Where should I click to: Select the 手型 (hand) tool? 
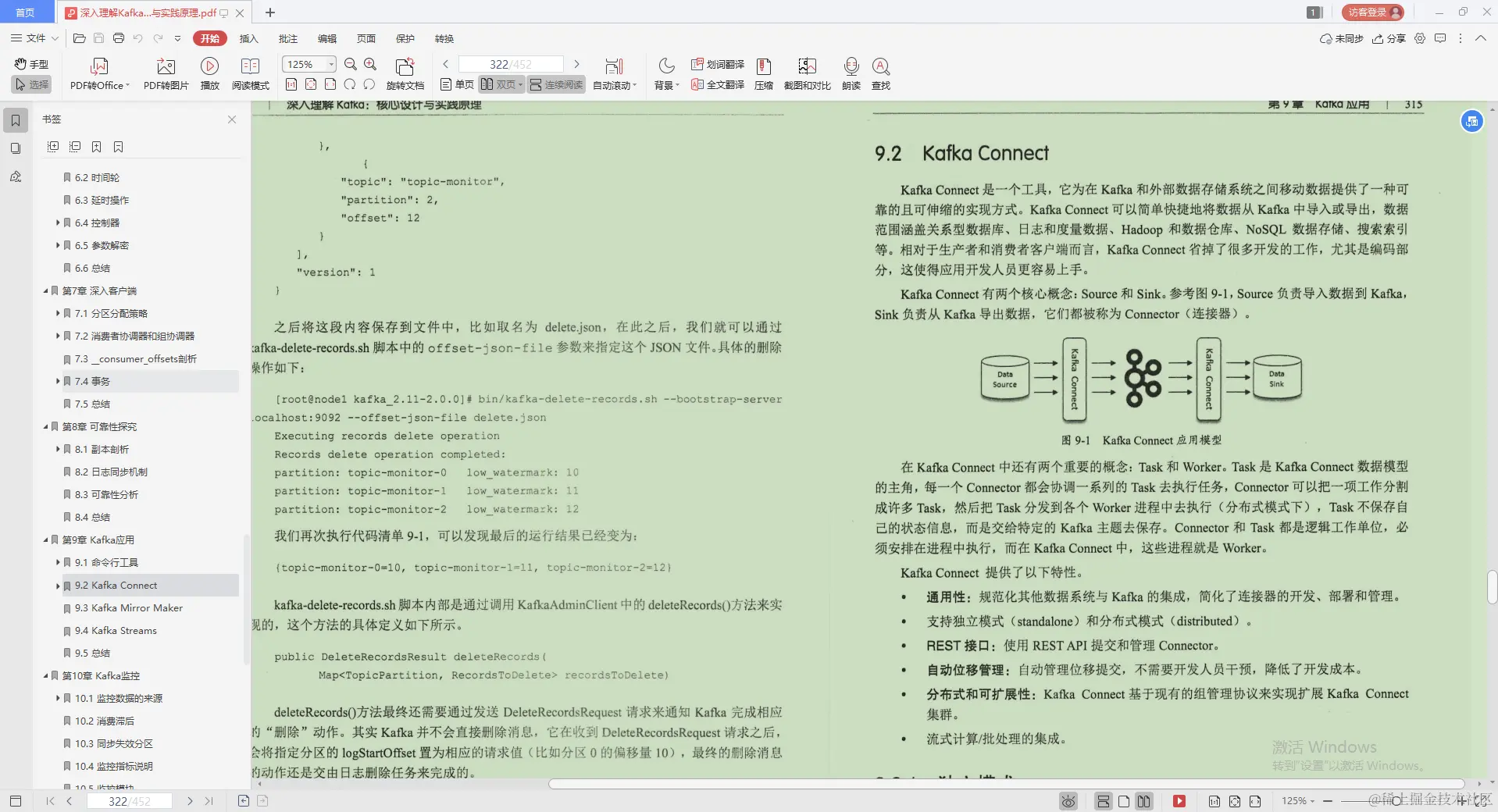click(x=30, y=66)
